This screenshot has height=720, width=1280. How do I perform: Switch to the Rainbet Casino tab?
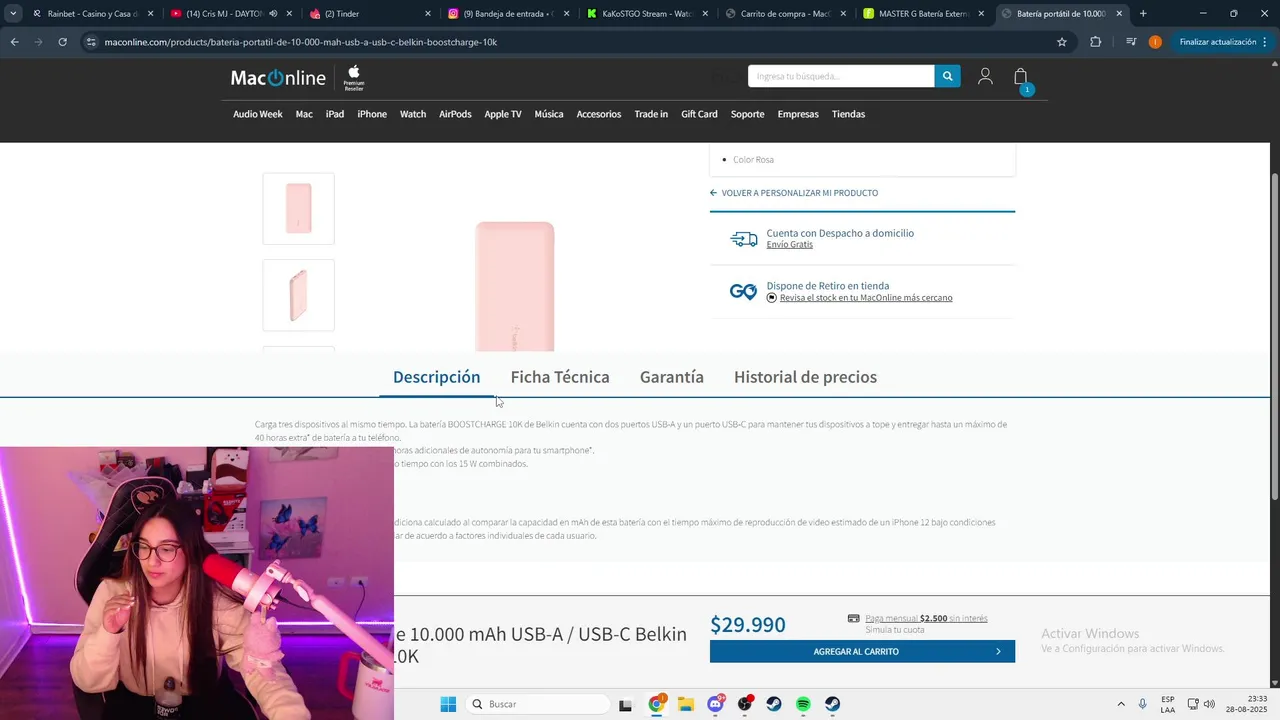92,14
